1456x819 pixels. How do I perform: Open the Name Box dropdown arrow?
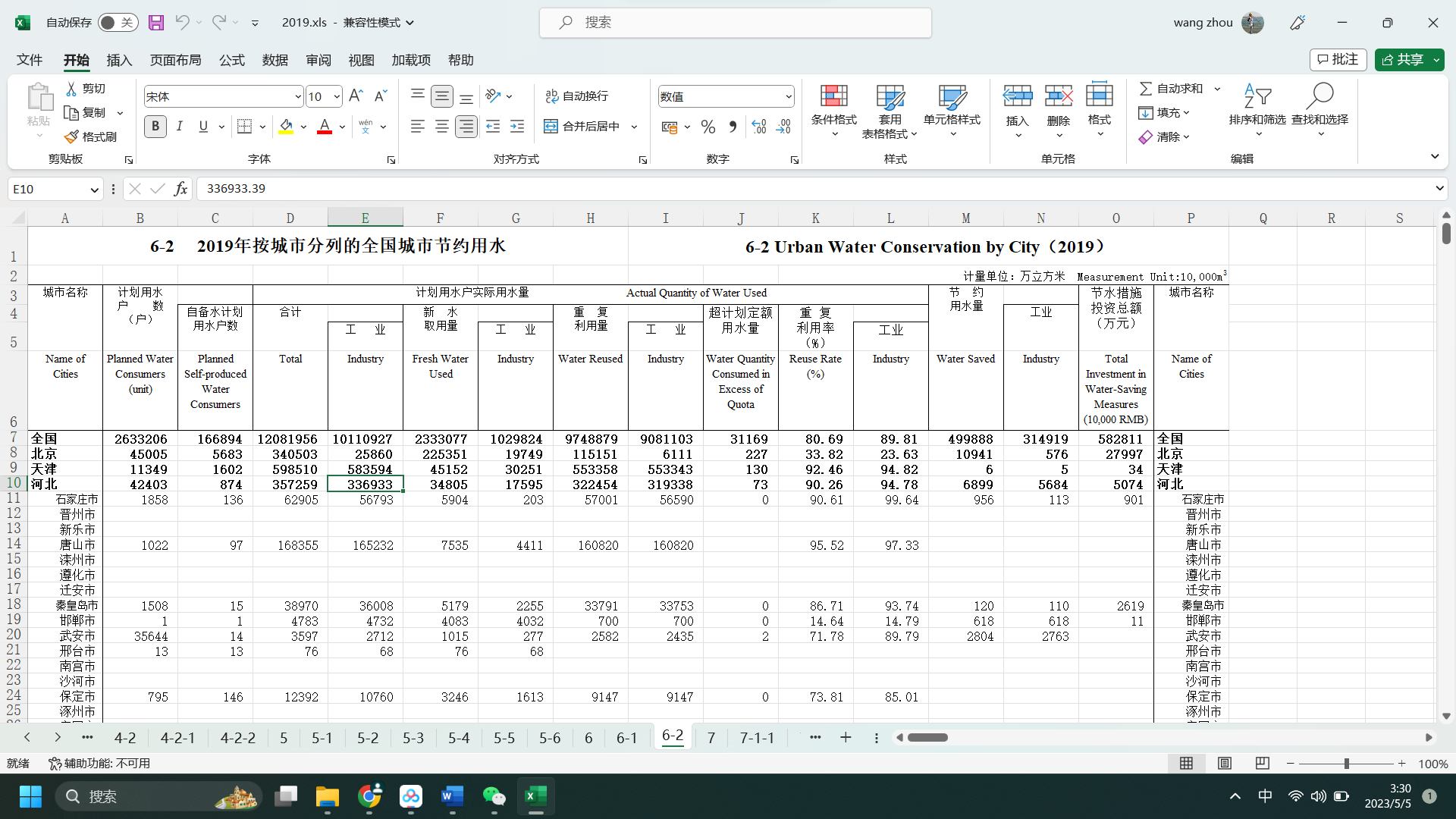[x=94, y=190]
